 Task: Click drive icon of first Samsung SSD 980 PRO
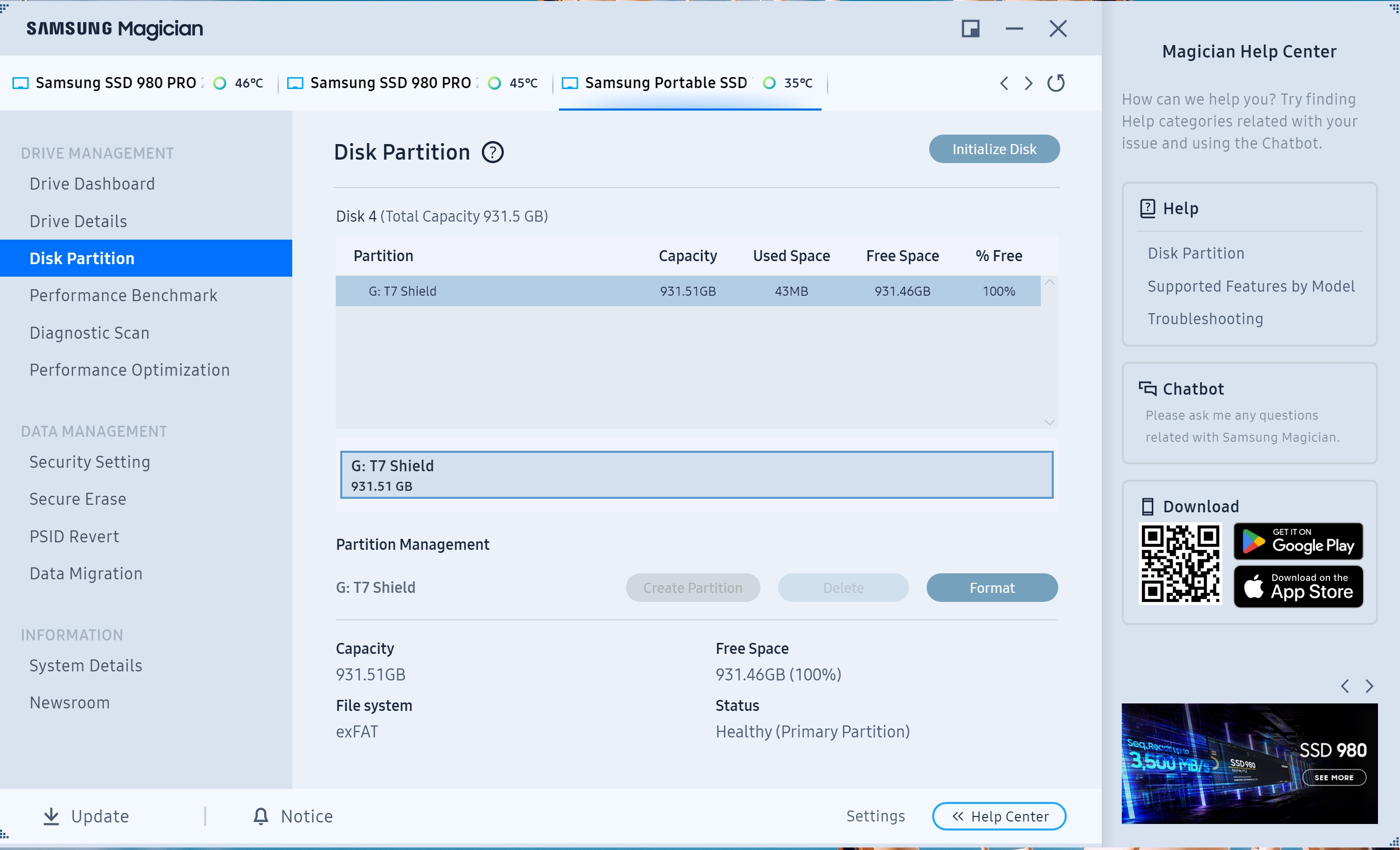pyautogui.click(x=21, y=83)
